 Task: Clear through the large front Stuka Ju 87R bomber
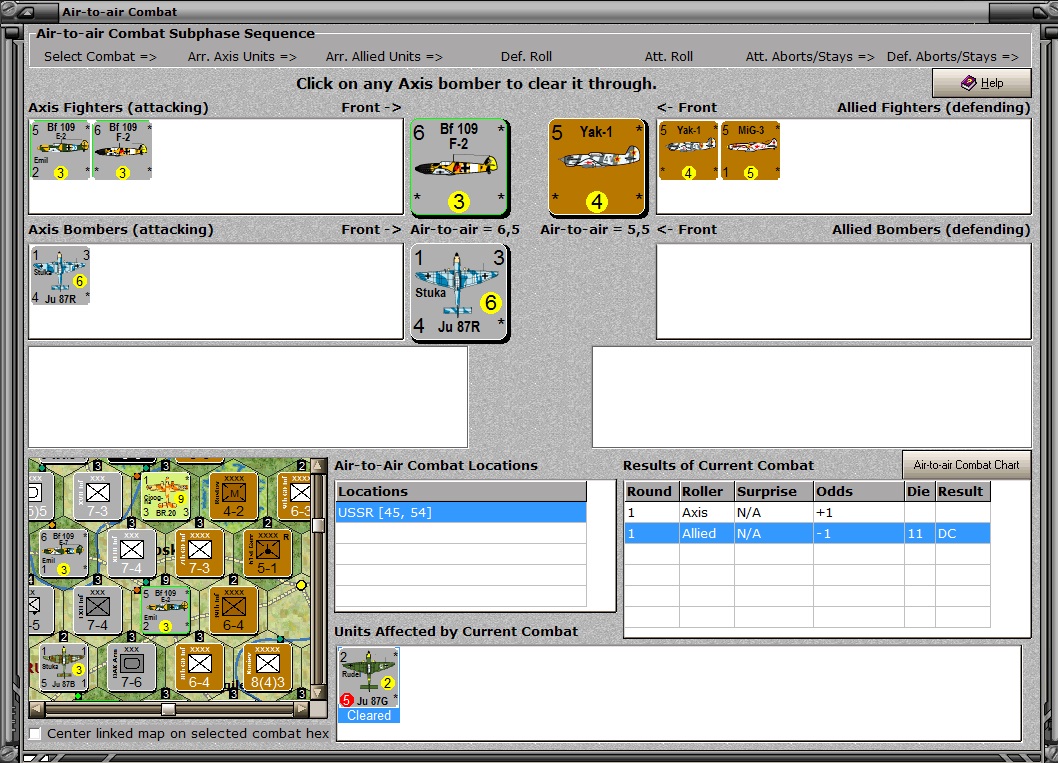[x=459, y=292]
